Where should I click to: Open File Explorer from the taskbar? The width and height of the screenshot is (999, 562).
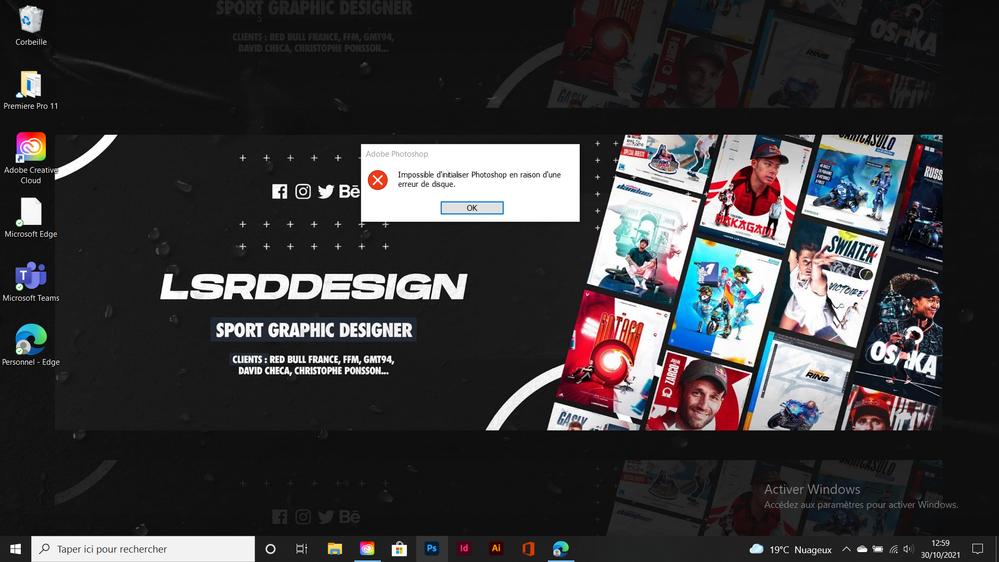tap(334, 549)
